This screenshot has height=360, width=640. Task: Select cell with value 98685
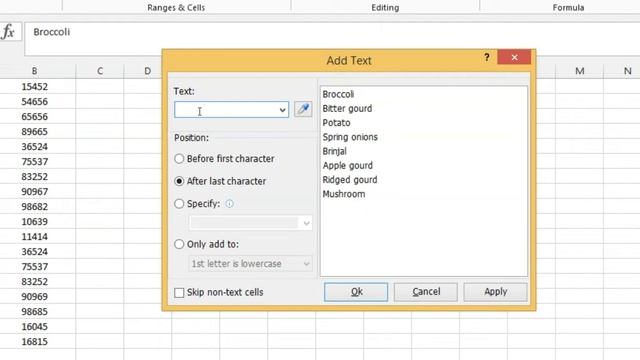coord(35,311)
